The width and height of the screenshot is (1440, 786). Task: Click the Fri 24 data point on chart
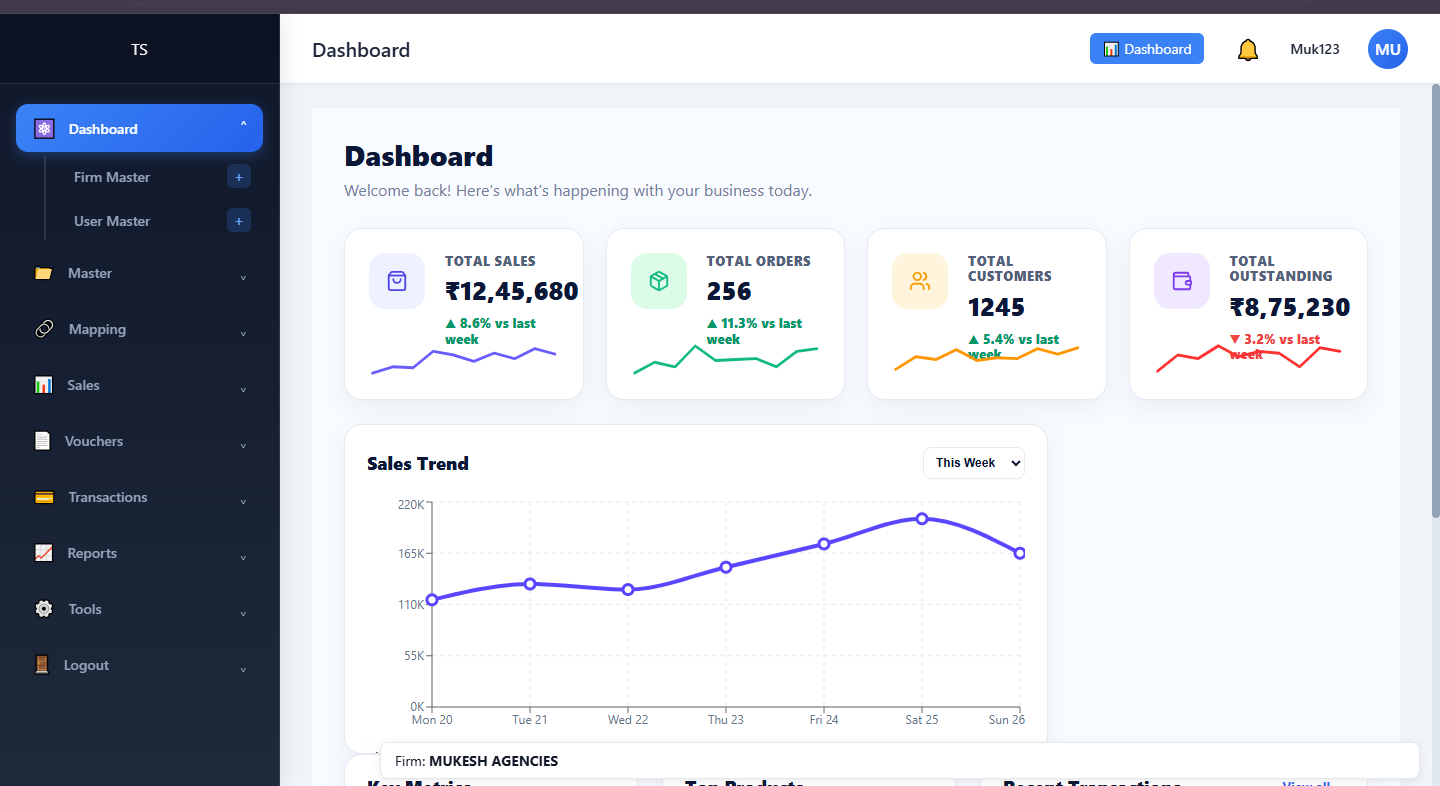[824, 544]
